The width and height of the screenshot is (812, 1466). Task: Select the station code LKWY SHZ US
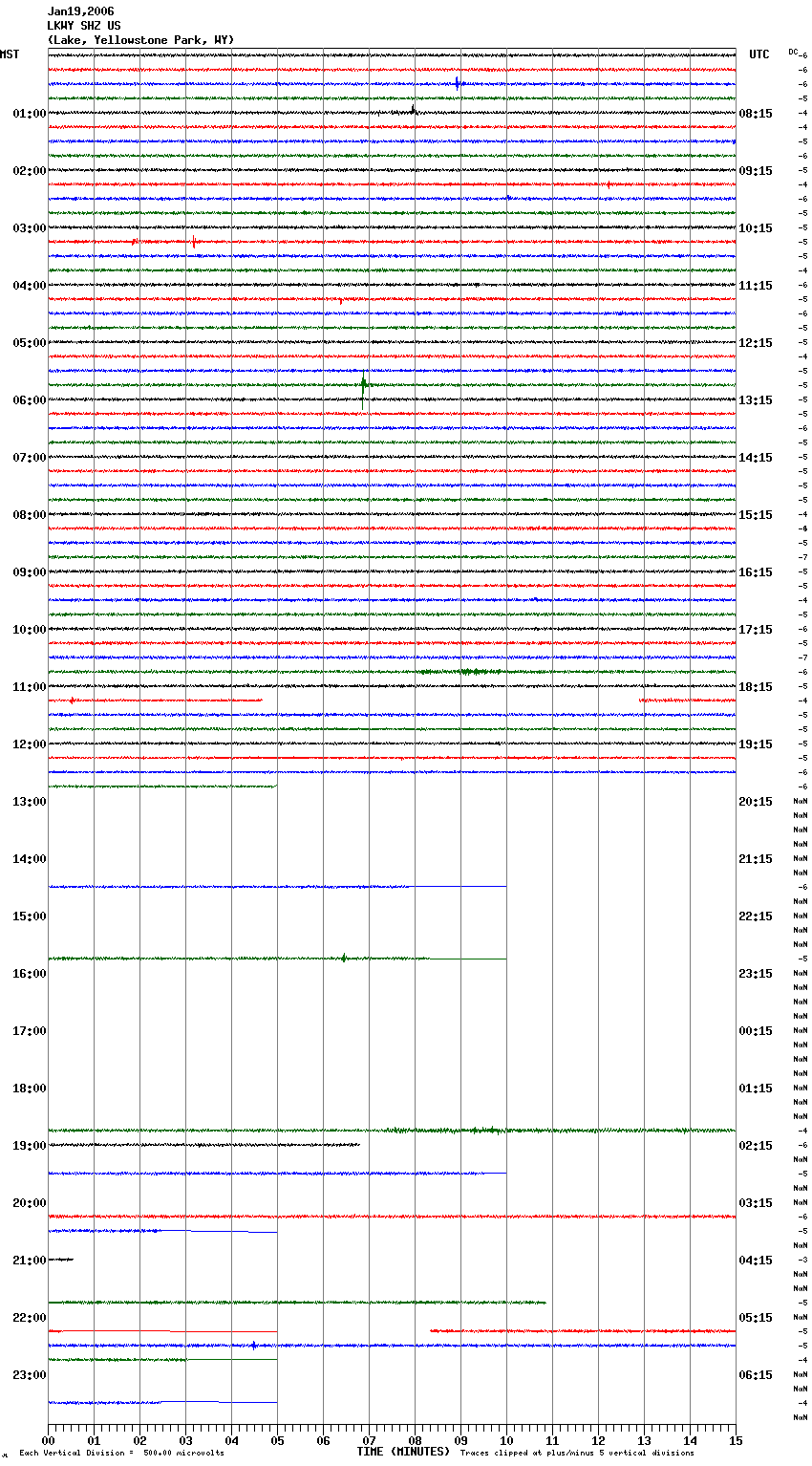pyautogui.click(x=84, y=26)
